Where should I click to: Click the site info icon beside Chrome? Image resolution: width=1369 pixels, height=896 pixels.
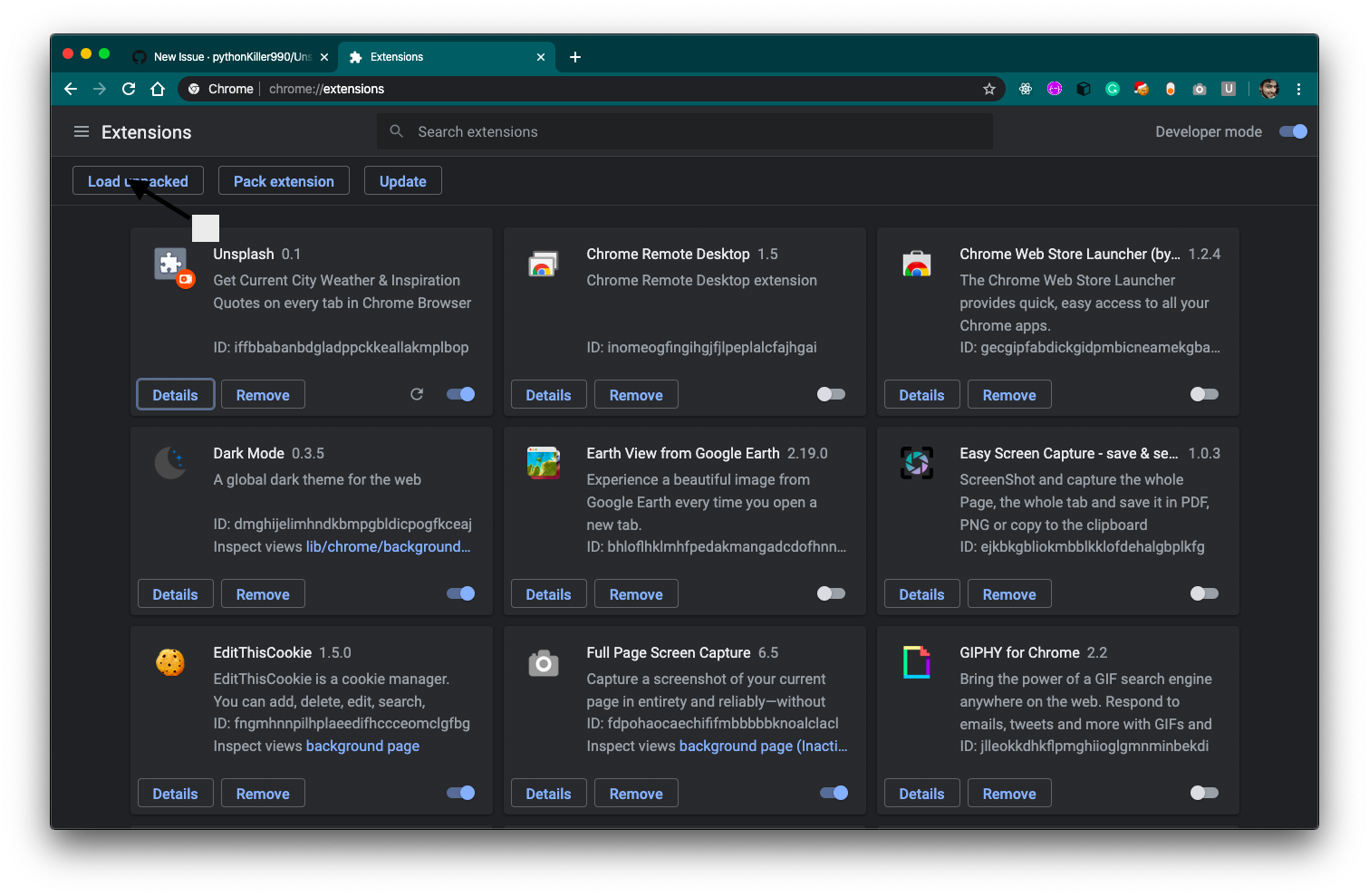coord(194,89)
